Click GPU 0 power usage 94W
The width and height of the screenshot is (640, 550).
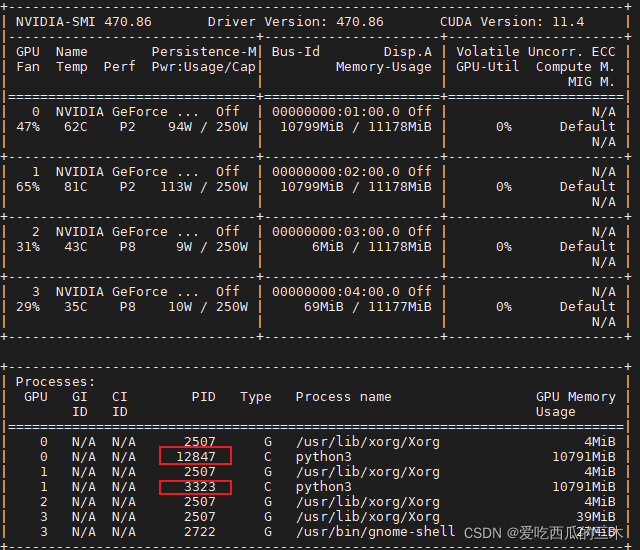pos(180,127)
